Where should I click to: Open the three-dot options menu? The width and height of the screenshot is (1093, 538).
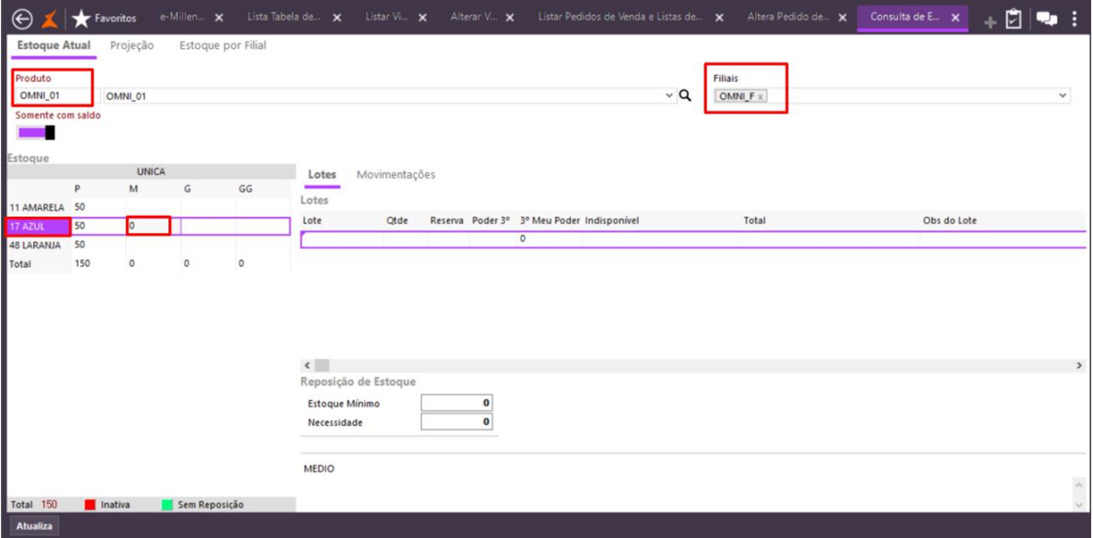1074,19
